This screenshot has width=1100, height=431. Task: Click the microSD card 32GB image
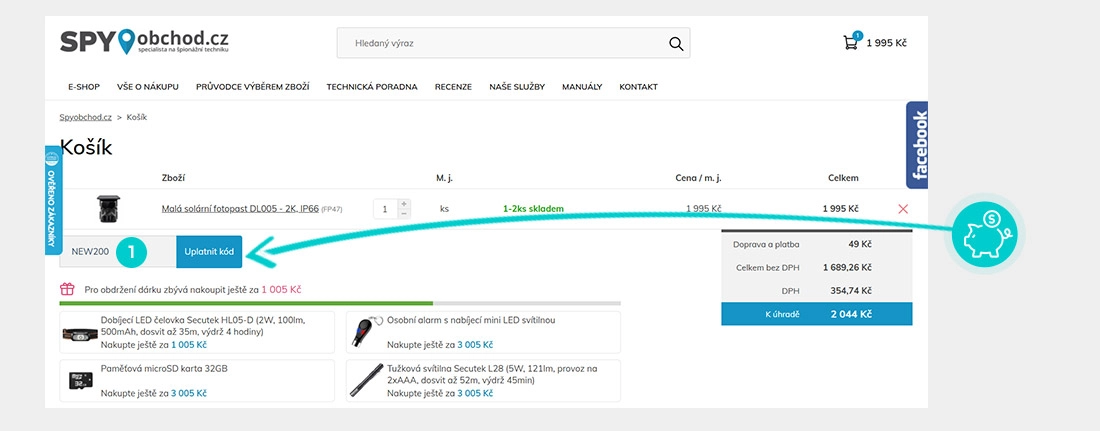80,380
